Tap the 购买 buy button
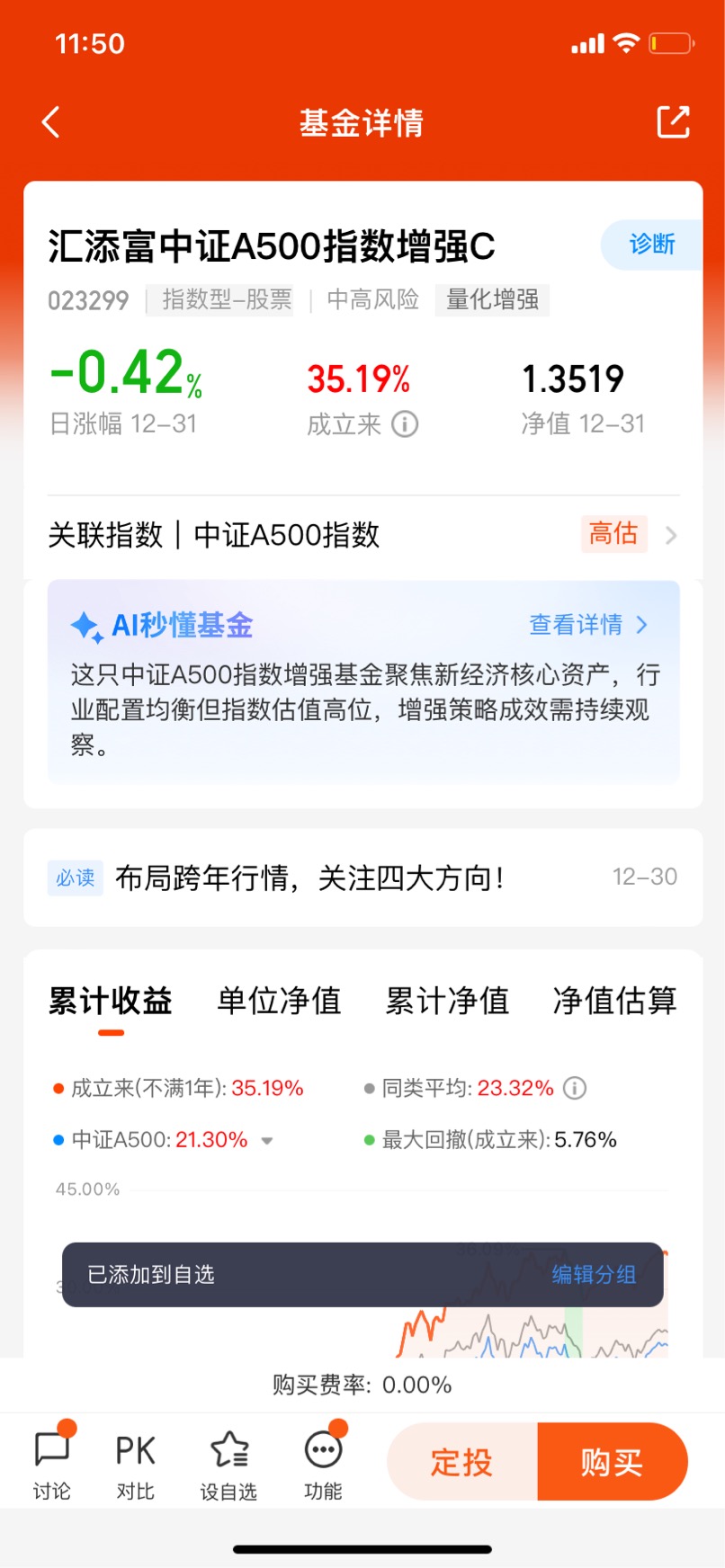The width and height of the screenshot is (725, 1568). (x=613, y=1462)
